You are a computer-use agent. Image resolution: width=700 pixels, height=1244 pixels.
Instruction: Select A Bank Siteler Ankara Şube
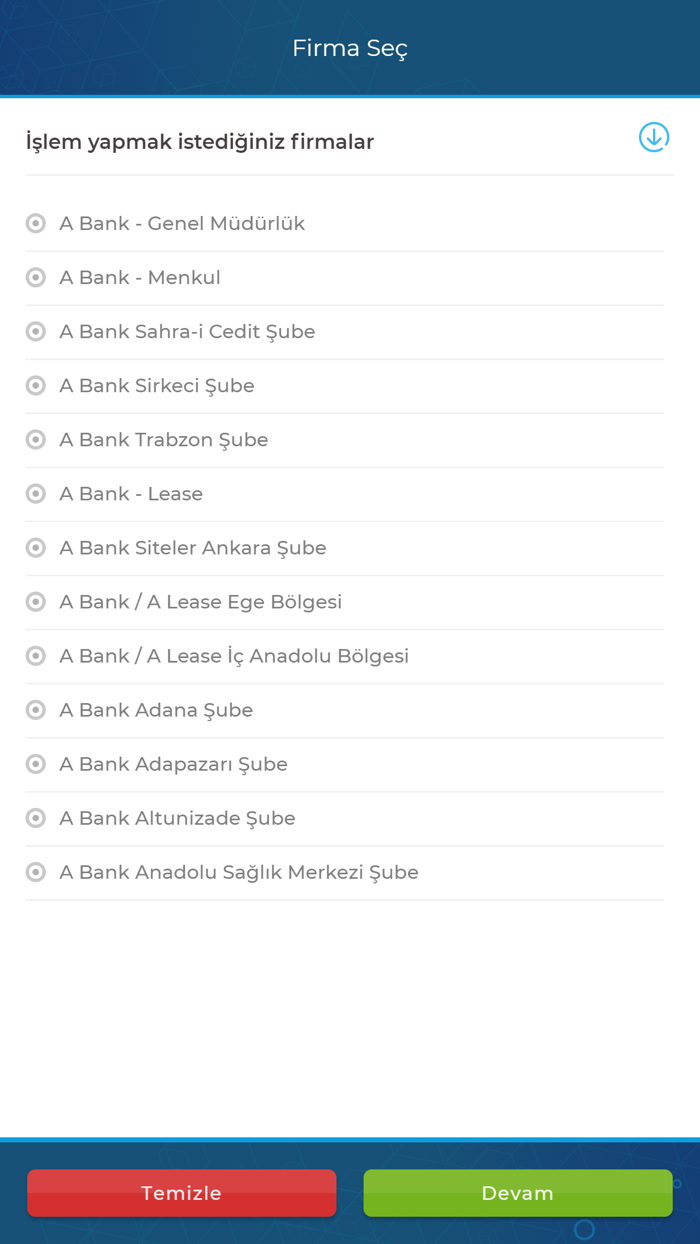tap(35, 547)
